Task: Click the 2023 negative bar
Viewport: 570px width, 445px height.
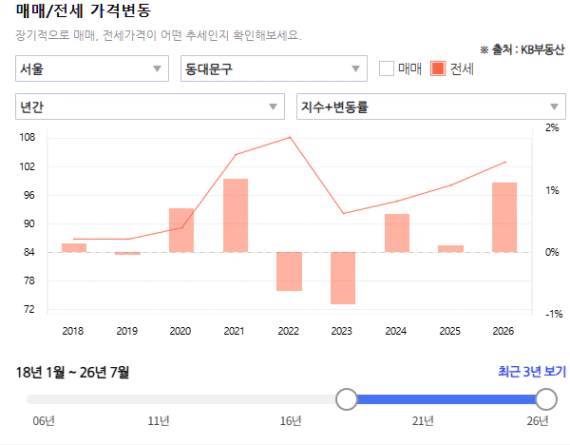Action: point(343,278)
